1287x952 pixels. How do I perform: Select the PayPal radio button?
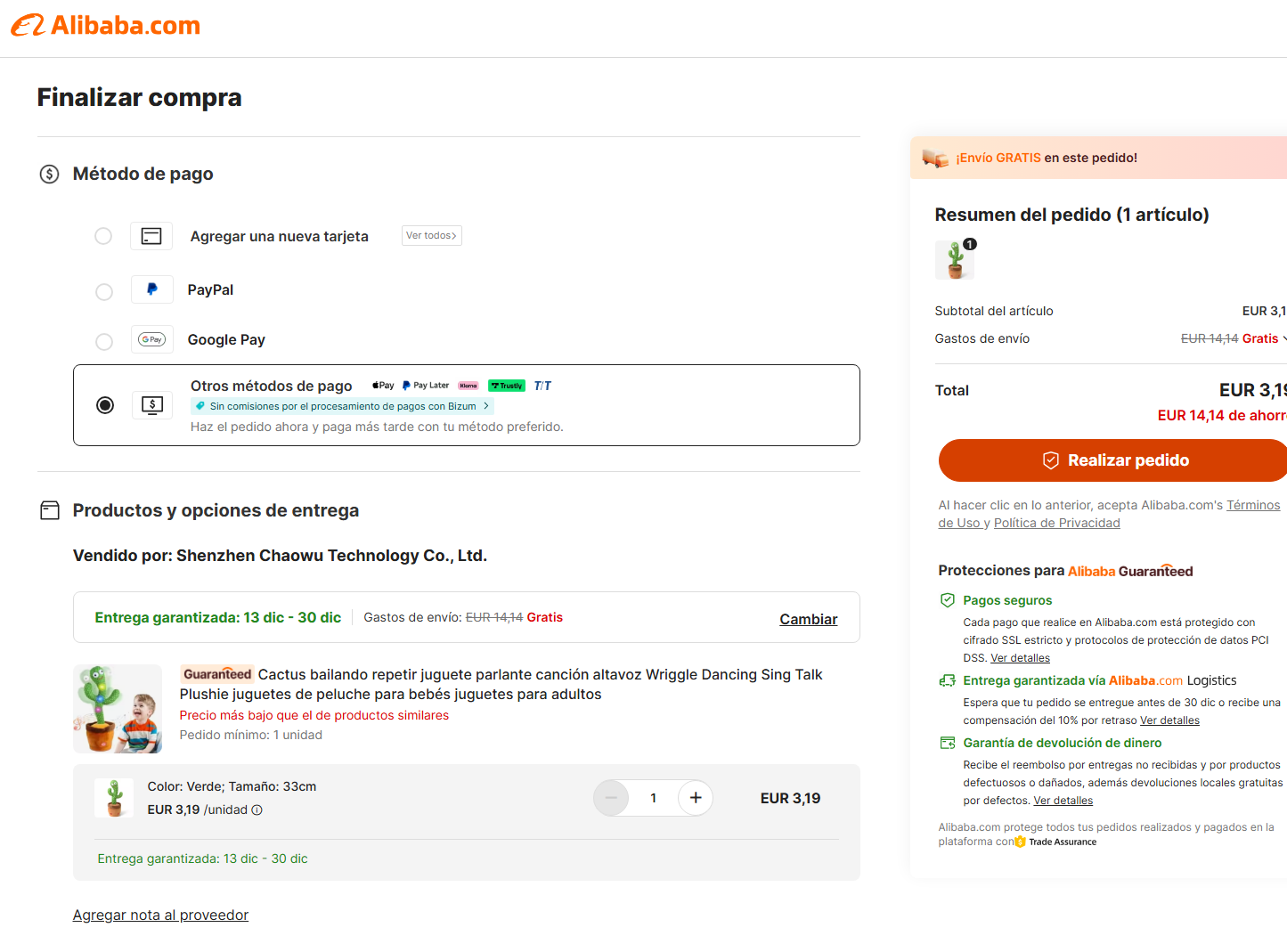[x=104, y=292]
